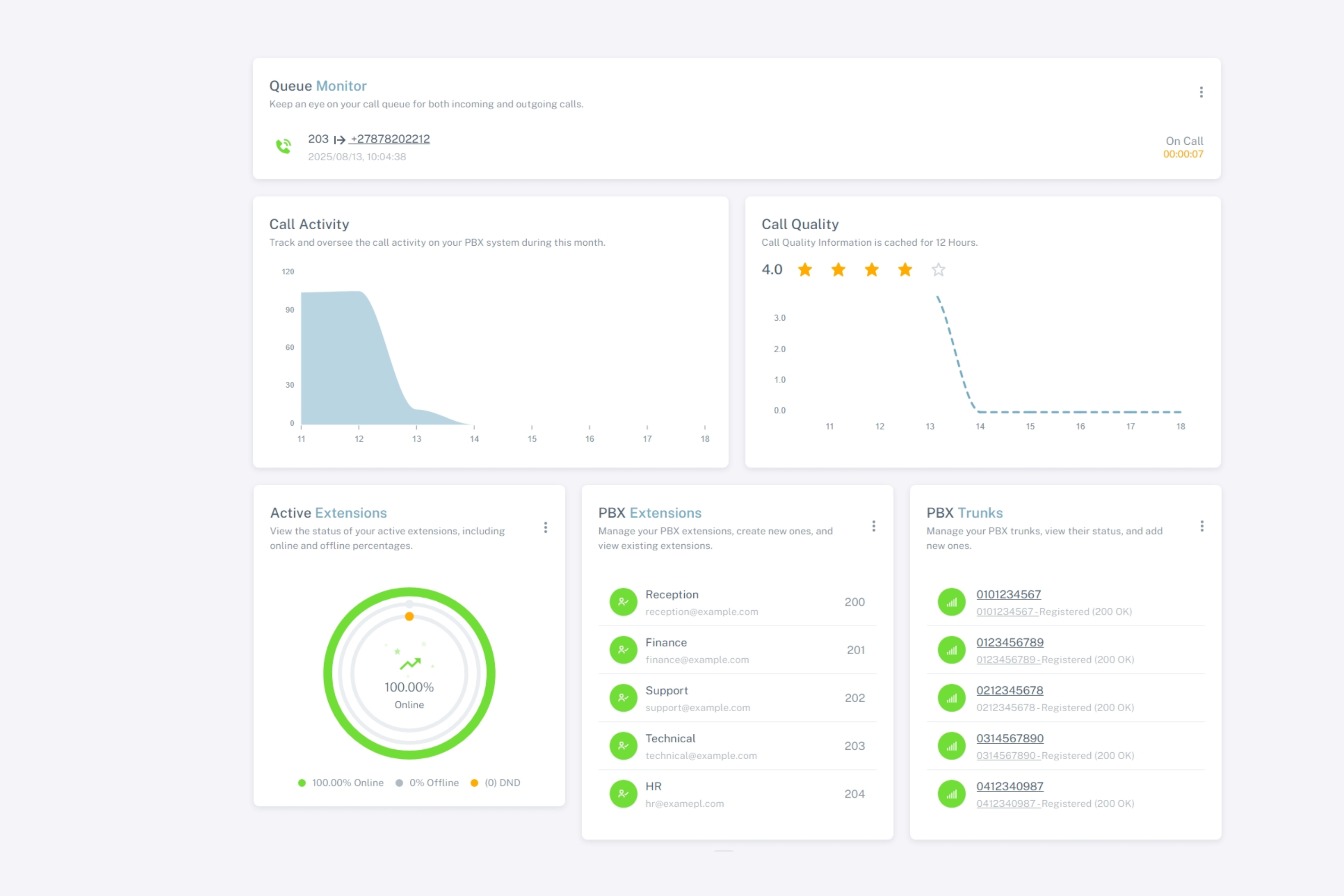Click the orange dot on the extensions gauge

point(409,616)
